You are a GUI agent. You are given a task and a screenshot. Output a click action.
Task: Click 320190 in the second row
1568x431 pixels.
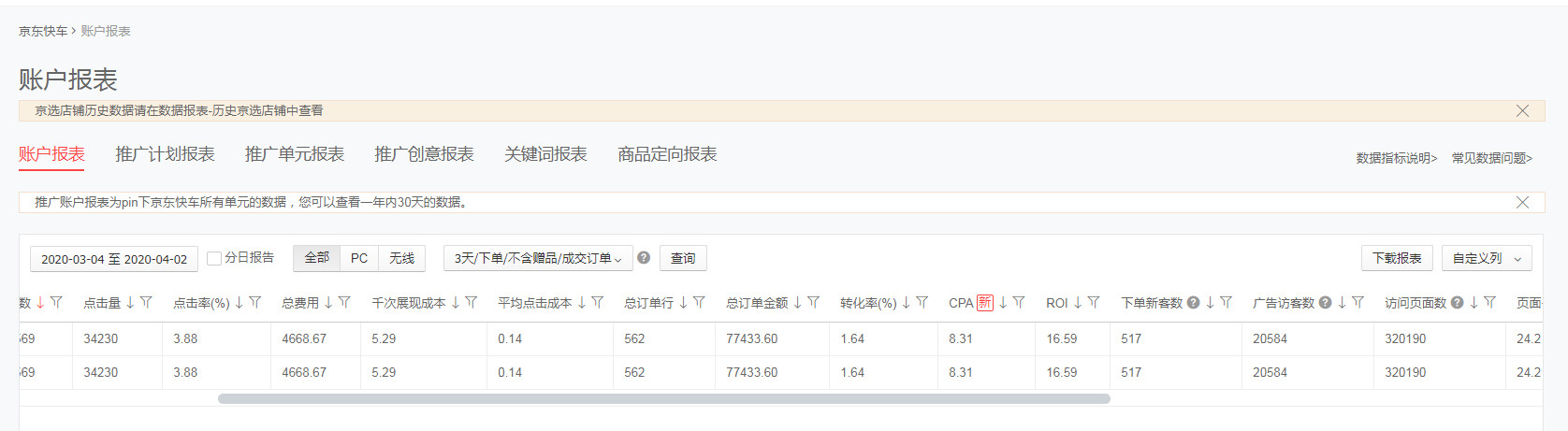tap(1405, 372)
